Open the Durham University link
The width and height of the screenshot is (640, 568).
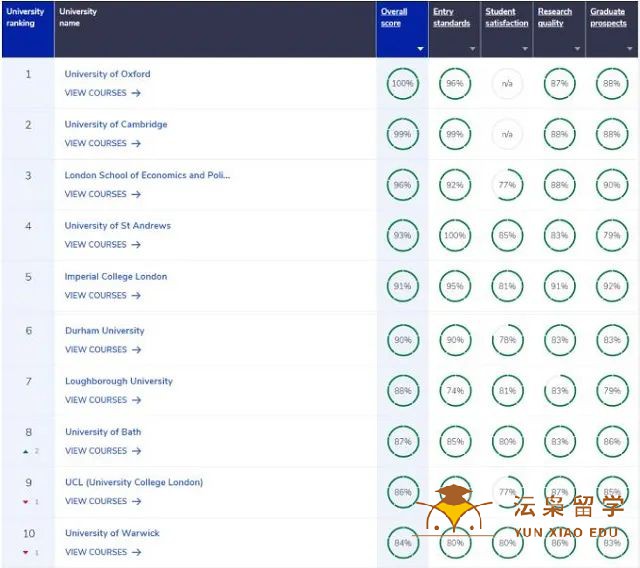[105, 331]
